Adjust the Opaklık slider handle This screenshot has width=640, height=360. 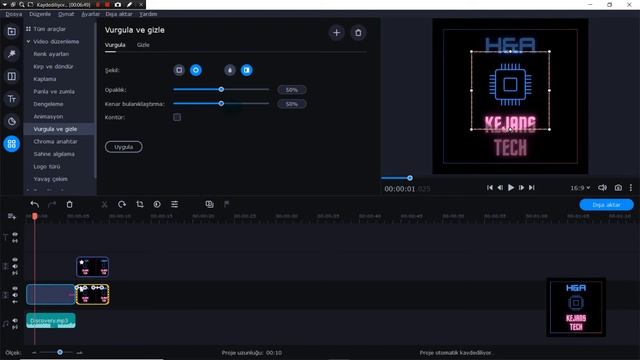(221, 89)
